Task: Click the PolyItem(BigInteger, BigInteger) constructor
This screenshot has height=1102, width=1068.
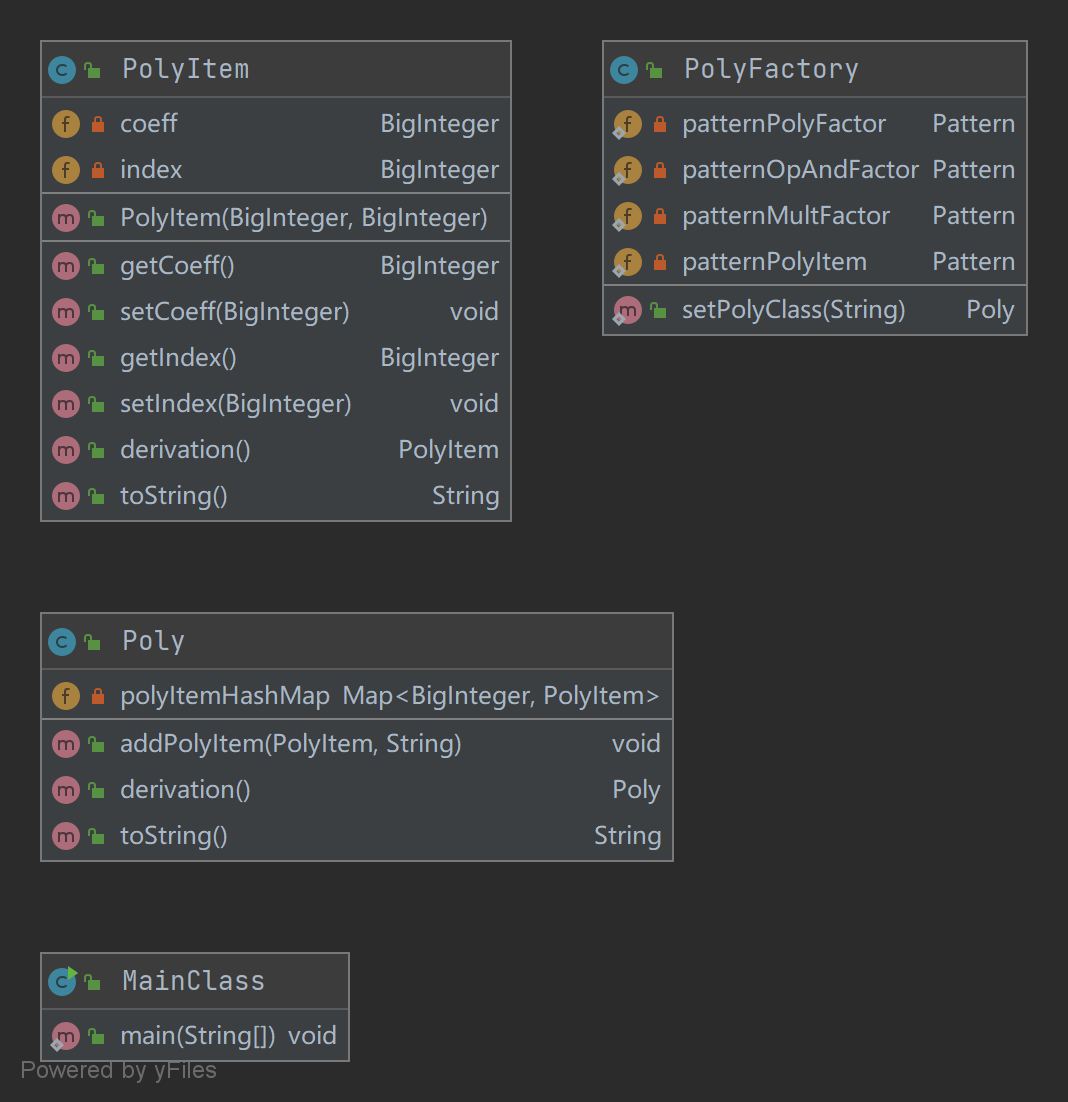Action: tap(303, 218)
